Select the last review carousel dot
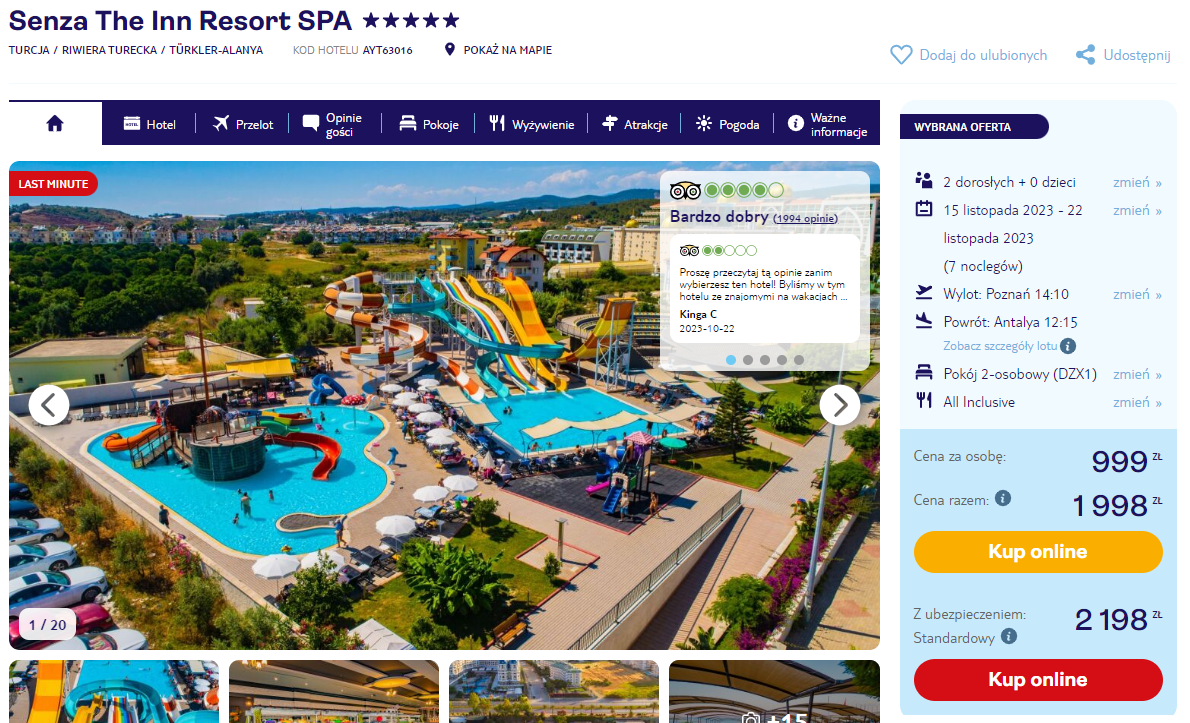Viewport: 1190px width, 723px height. 798,360
